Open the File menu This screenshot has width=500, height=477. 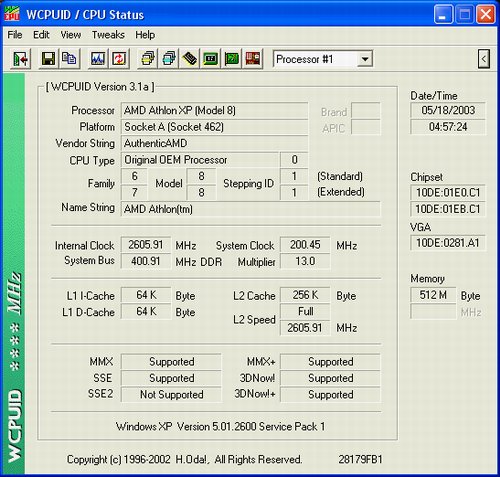15,35
